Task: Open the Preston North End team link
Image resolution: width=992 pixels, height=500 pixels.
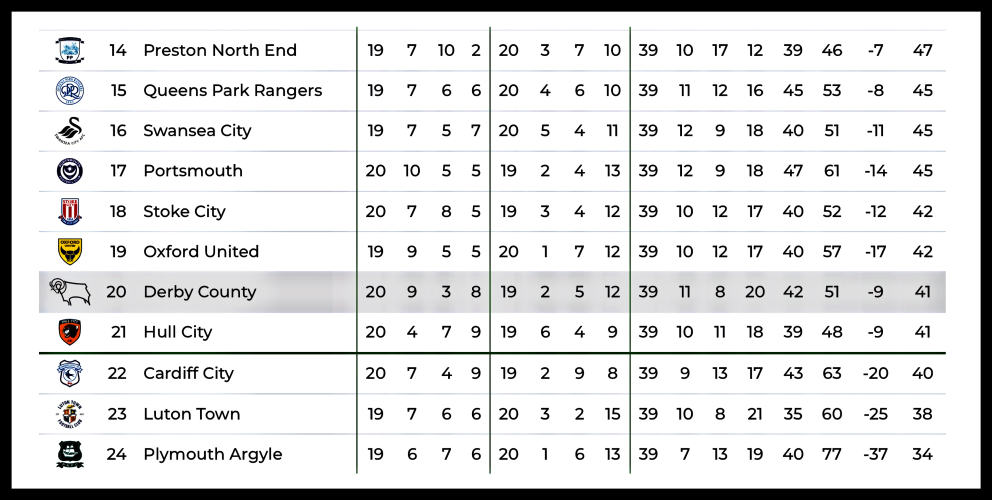Action: coord(220,50)
